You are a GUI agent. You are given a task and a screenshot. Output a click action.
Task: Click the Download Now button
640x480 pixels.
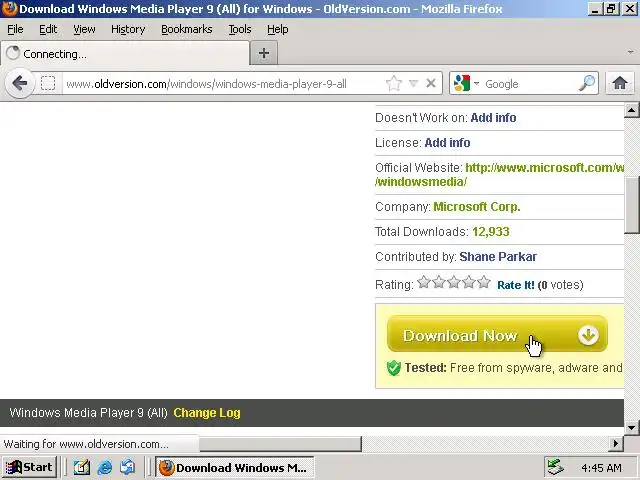[497, 334]
